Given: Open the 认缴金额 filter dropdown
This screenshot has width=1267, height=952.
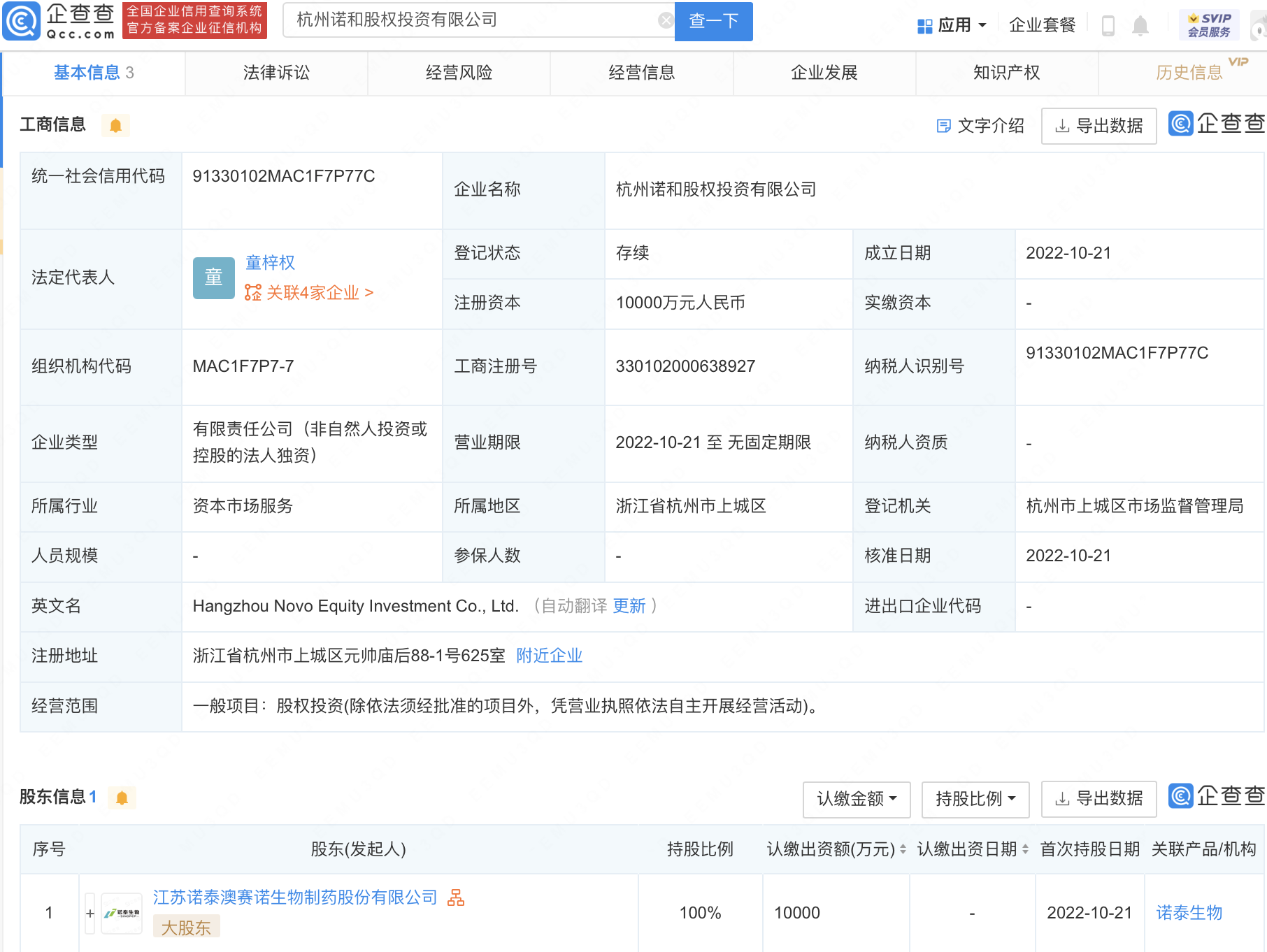Looking at the screenshot, I should tap(857, 799).
